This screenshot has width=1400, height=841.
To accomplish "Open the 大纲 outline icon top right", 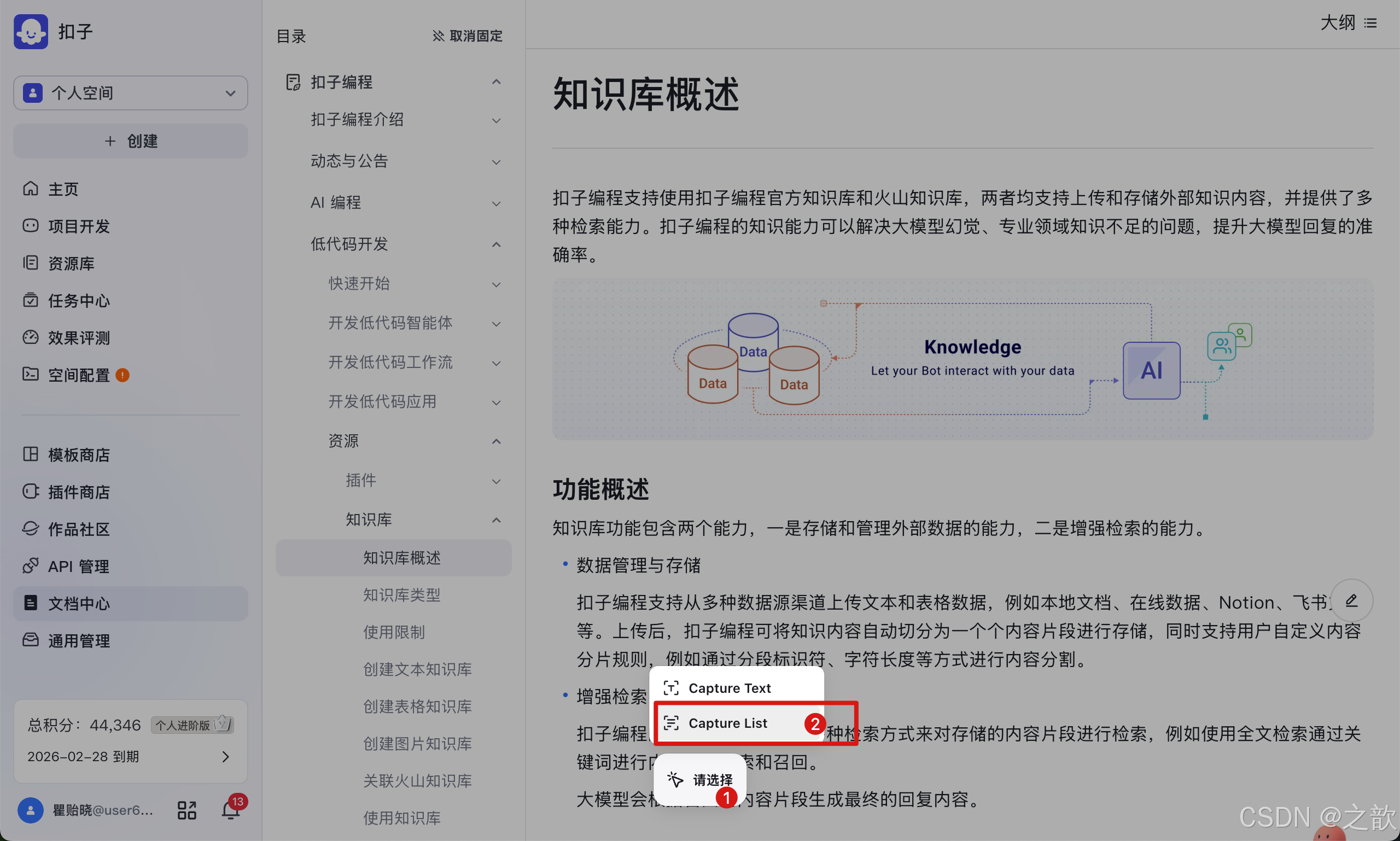I will (1371, 22).
